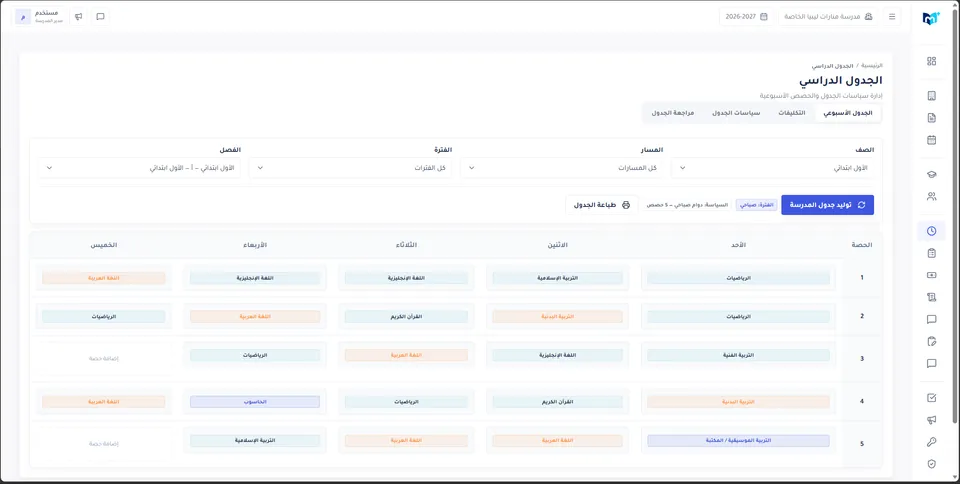Click اللغة الإنجليزية cell in Wednesday period 1
960x484 pixels.
(x=255, y=278)
